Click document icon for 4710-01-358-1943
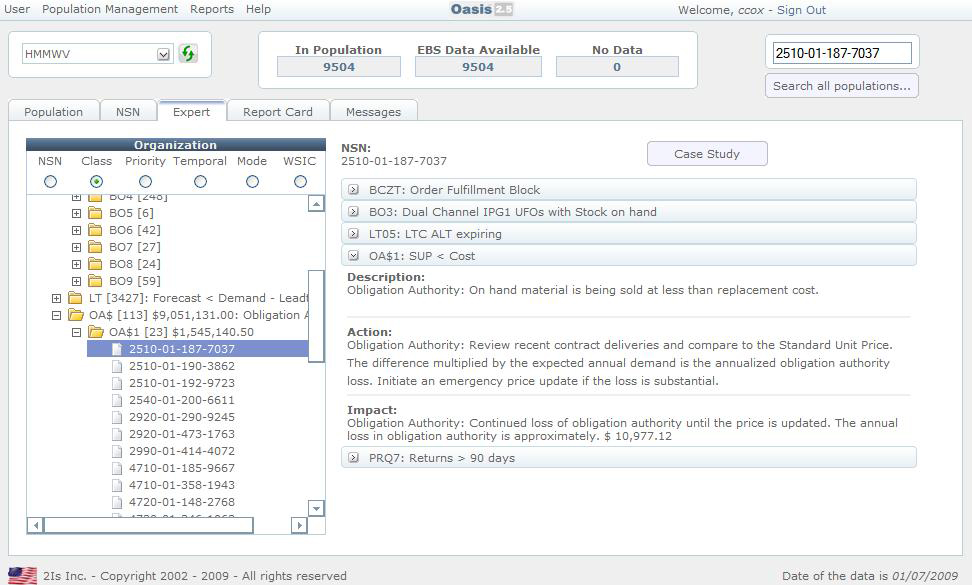This screenshot has width=972, height=585. point(117,485)
